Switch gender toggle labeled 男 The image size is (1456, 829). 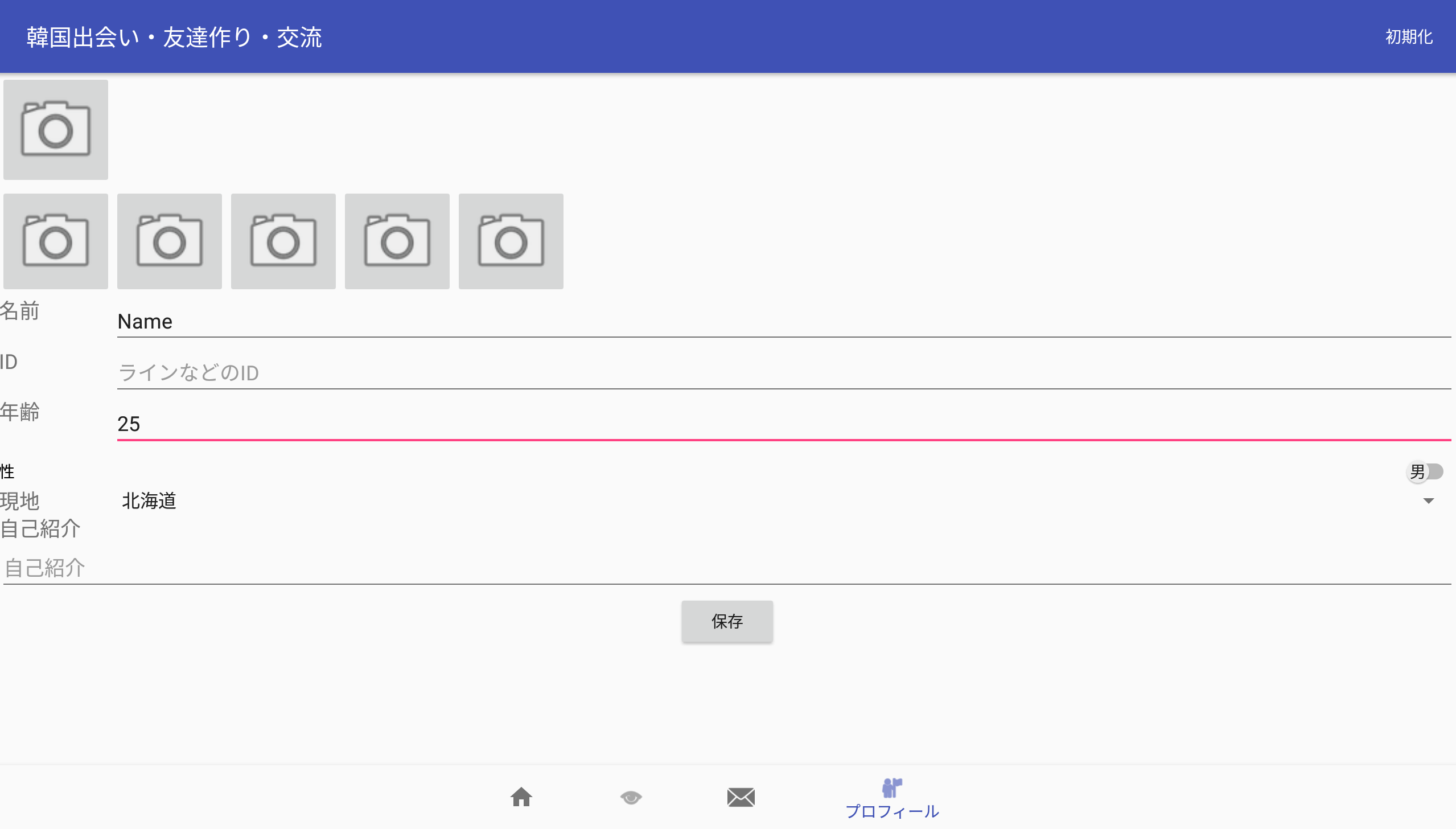[1425, 471]
